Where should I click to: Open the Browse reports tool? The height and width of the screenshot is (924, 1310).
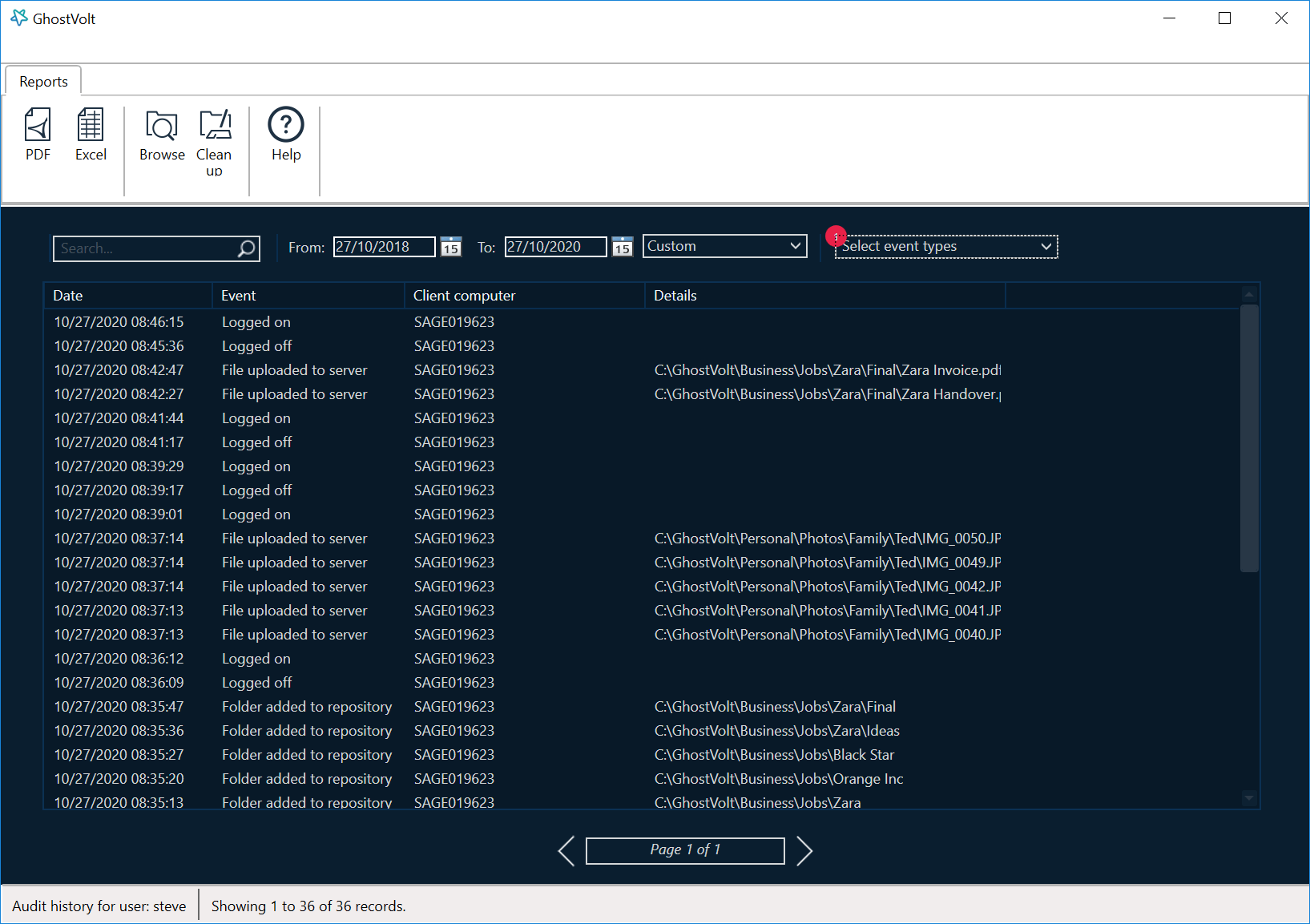[x=162, y=135]
